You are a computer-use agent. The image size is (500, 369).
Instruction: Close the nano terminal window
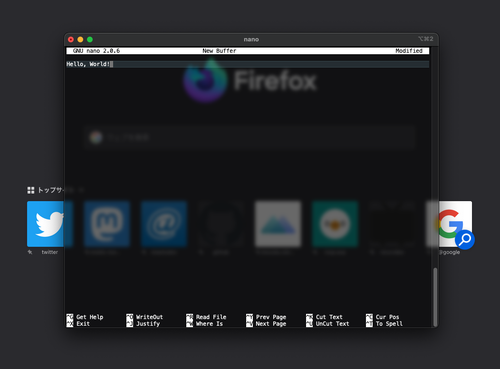71,39
